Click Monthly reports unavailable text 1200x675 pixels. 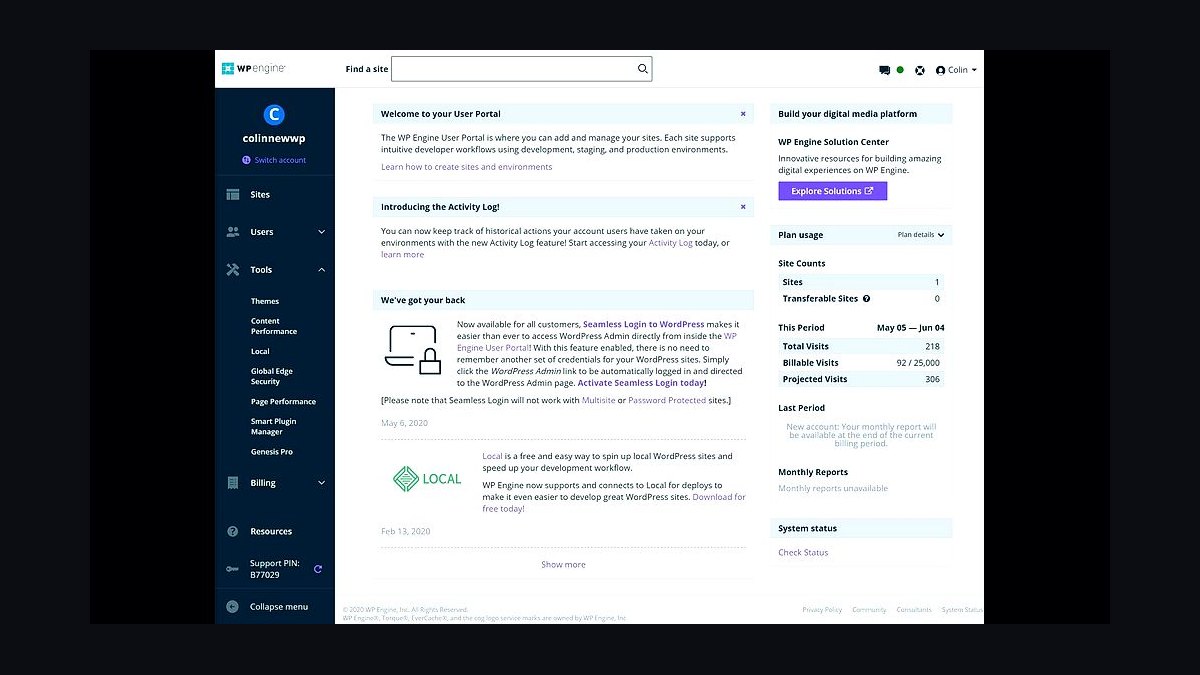(833, 489)
